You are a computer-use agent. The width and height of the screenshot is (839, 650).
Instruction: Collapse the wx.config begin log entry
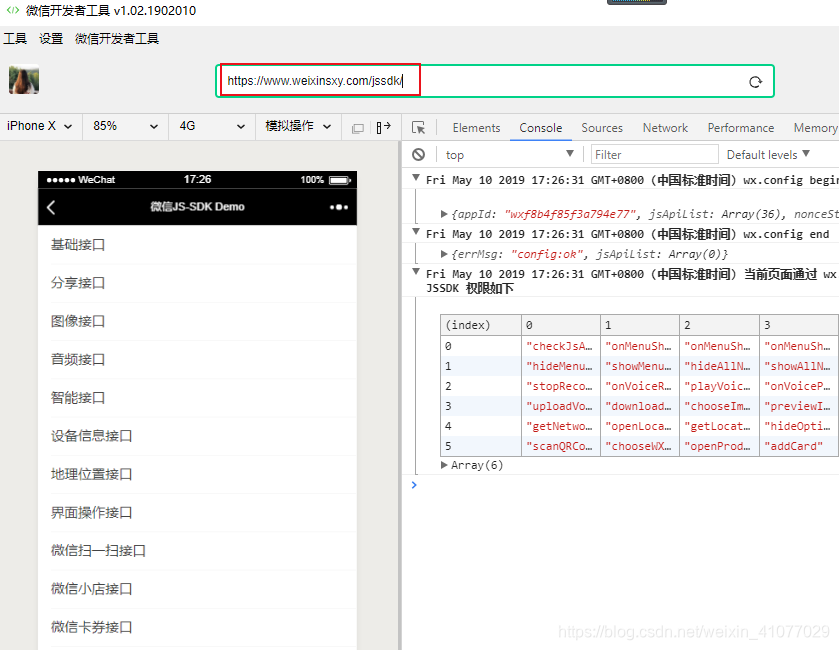coord(416,178)
